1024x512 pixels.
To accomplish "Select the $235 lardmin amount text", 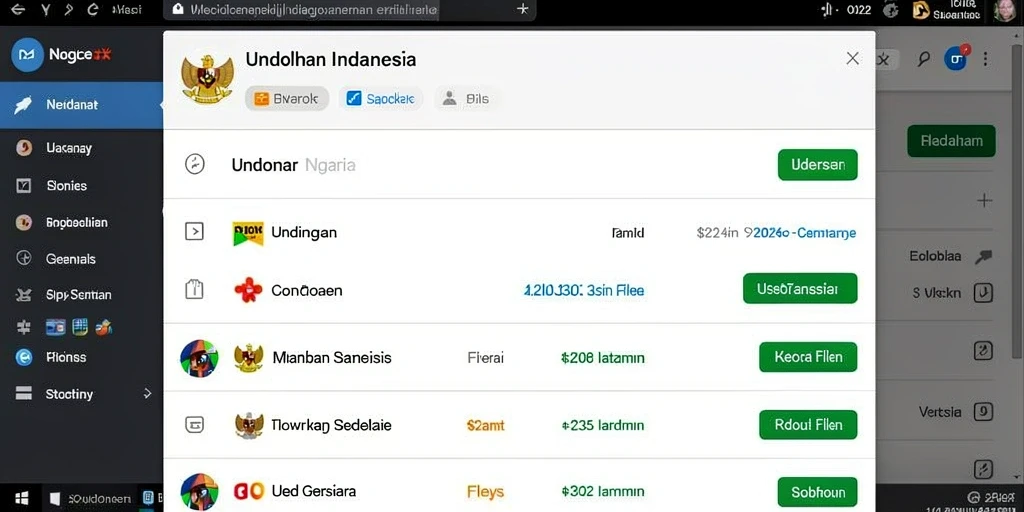I will 602,426.
